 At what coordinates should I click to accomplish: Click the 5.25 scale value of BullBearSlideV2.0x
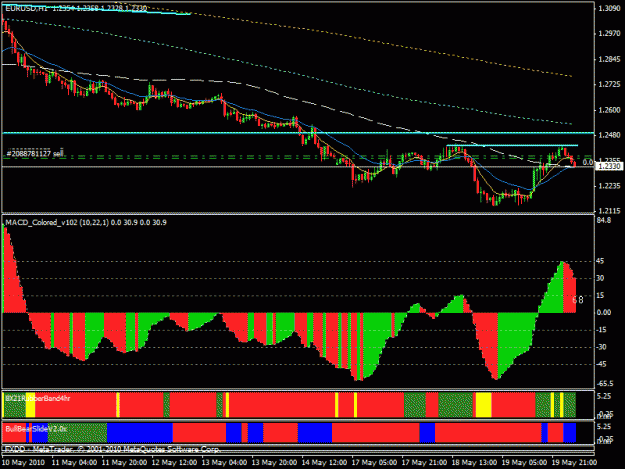604,427
